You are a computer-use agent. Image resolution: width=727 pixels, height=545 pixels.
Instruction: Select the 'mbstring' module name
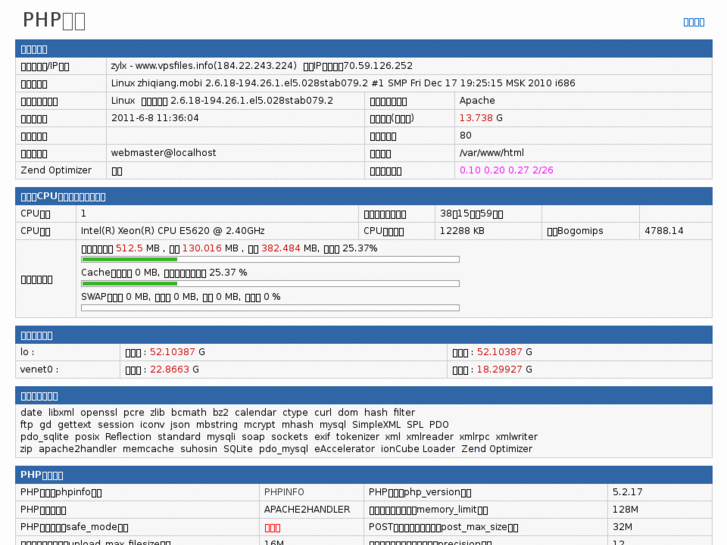tap(217, 424)
